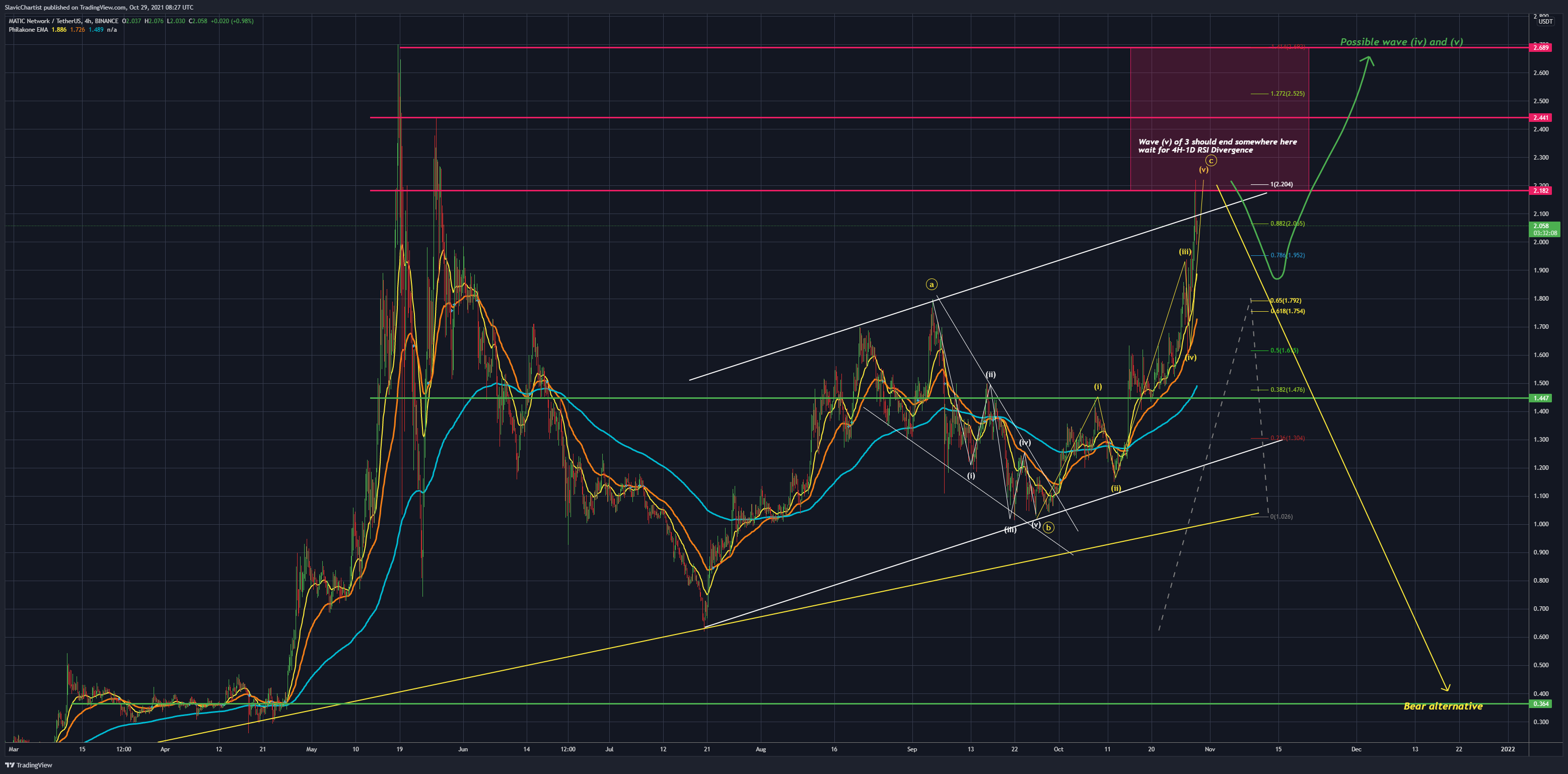Select the 2.182 red price level tag
This screenshot has height=774, width=1568.
(x=1541, y=191)
